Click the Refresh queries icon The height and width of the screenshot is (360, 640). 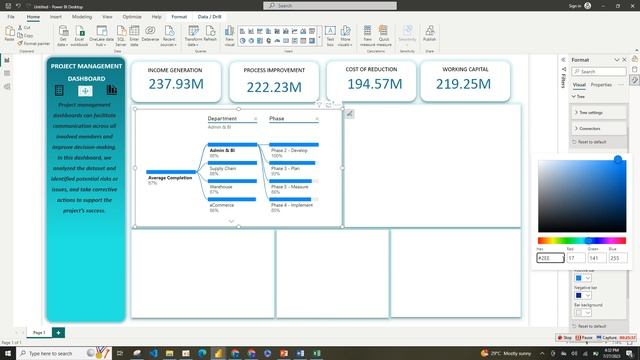(210, 33)
